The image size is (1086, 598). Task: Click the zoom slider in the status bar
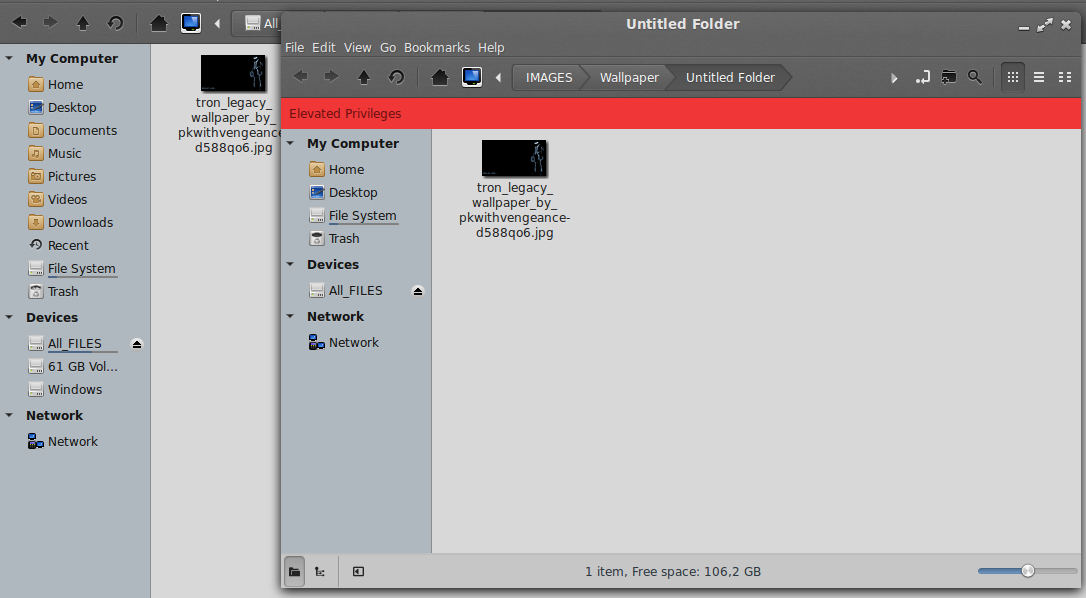click(1012, 571)
